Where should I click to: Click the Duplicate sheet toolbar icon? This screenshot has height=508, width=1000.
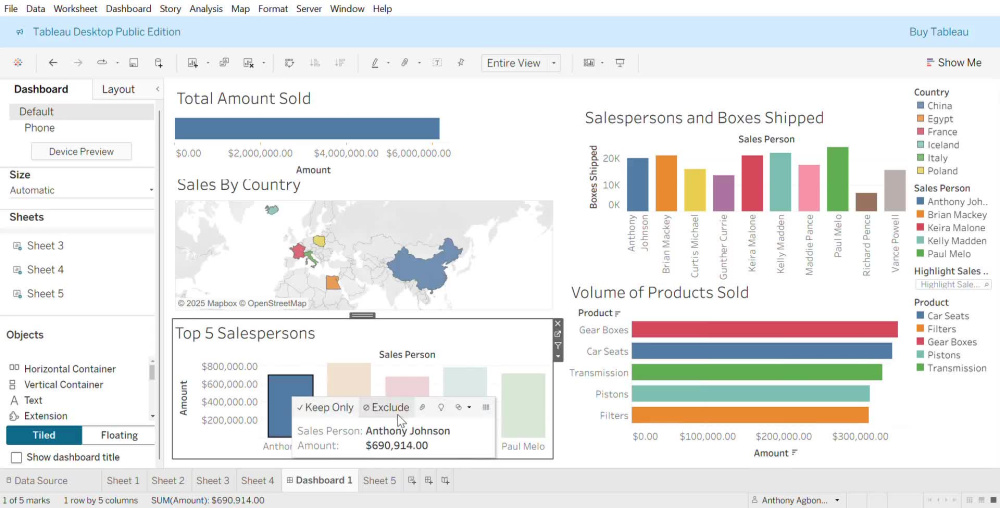pos(224,62)
